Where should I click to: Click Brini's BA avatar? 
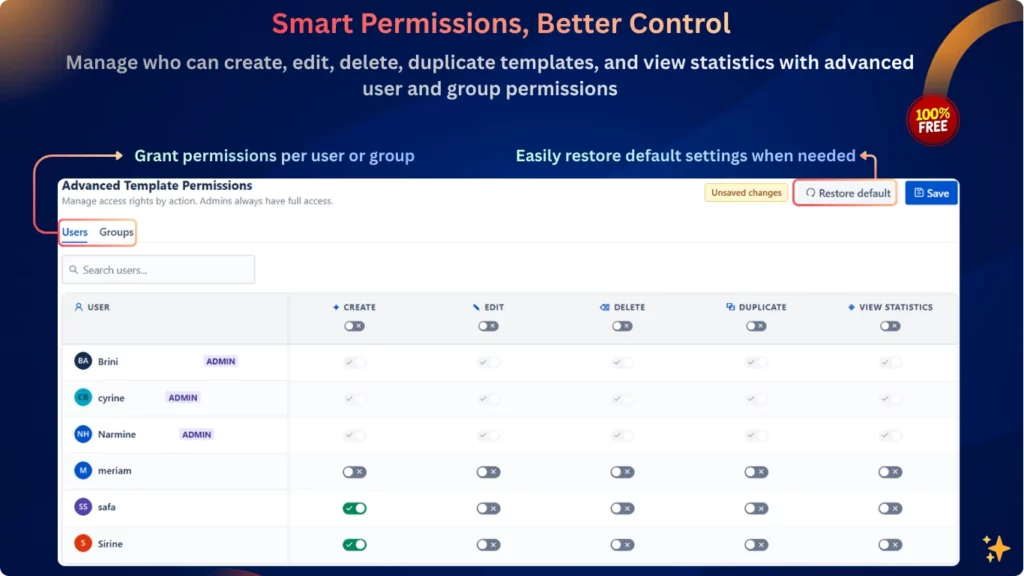coord(83,360)
